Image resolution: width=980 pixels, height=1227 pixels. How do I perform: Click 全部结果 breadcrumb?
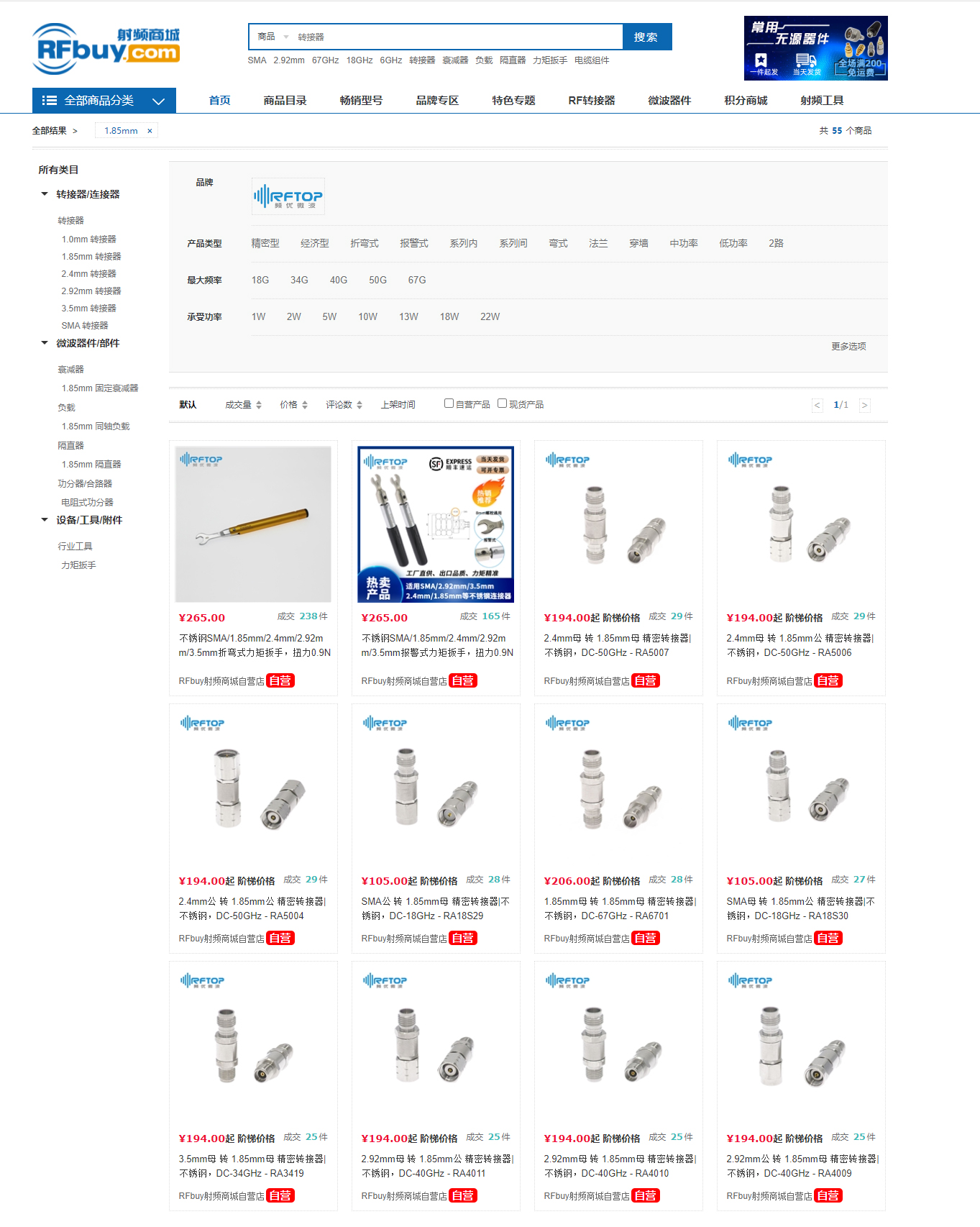[49, 131]
